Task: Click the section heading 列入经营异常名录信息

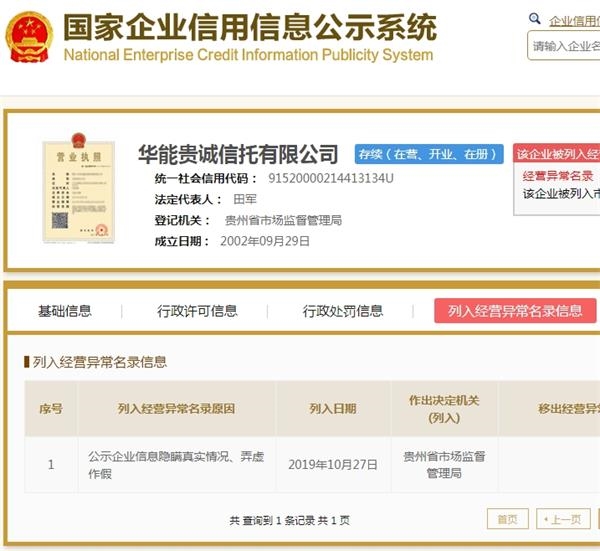Action: point(99,362)
